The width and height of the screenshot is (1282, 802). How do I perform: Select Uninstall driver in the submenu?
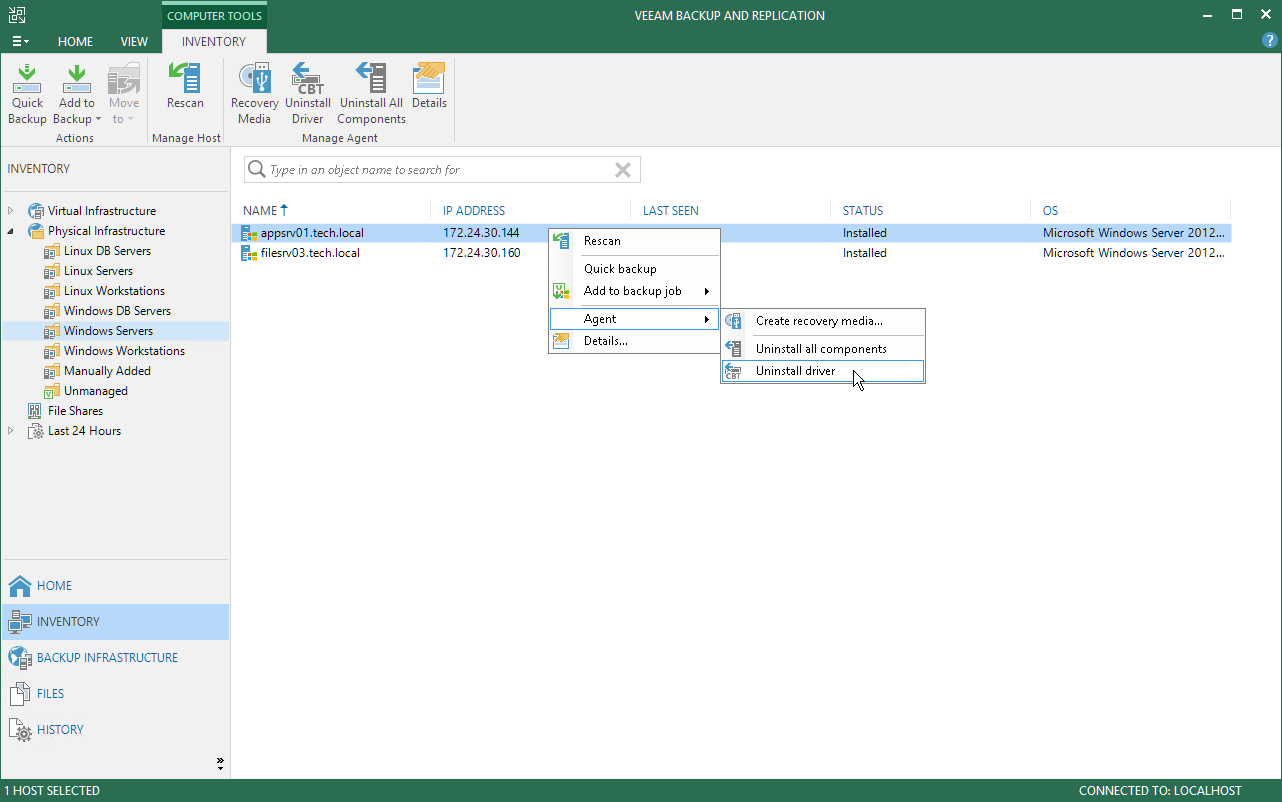[795, 371]
